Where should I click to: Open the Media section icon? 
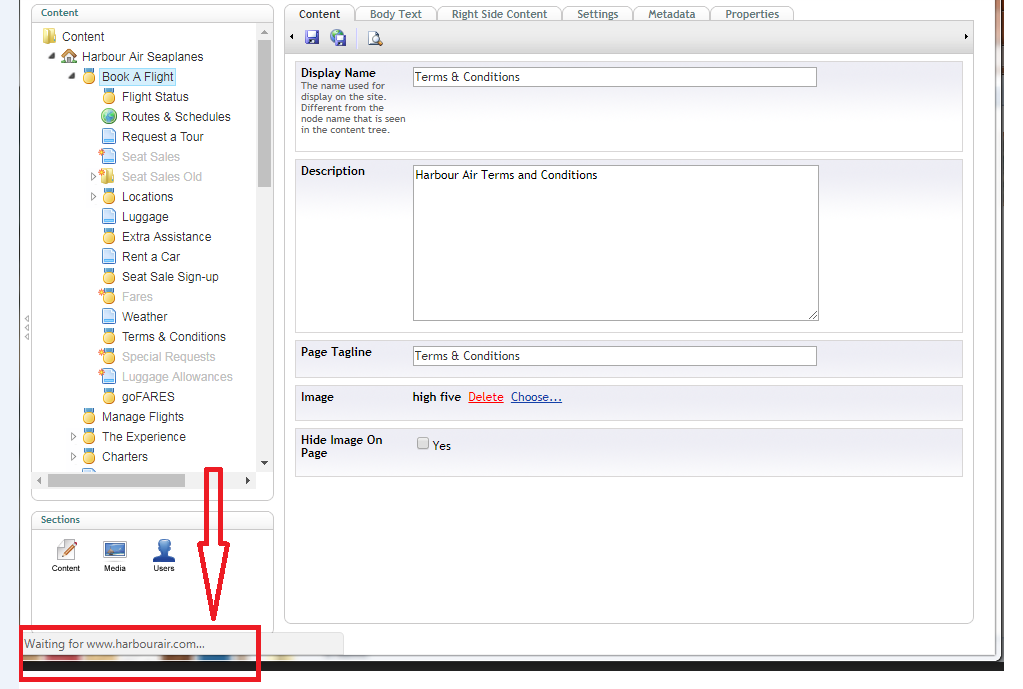pyautogui.click(x=115, y=551)
